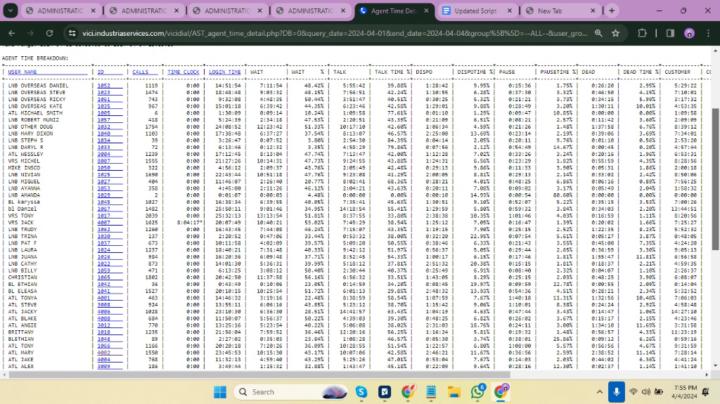The image size is (720, 404).
Task: Sort by the USER NAME column link
Action: click(24, 72)
